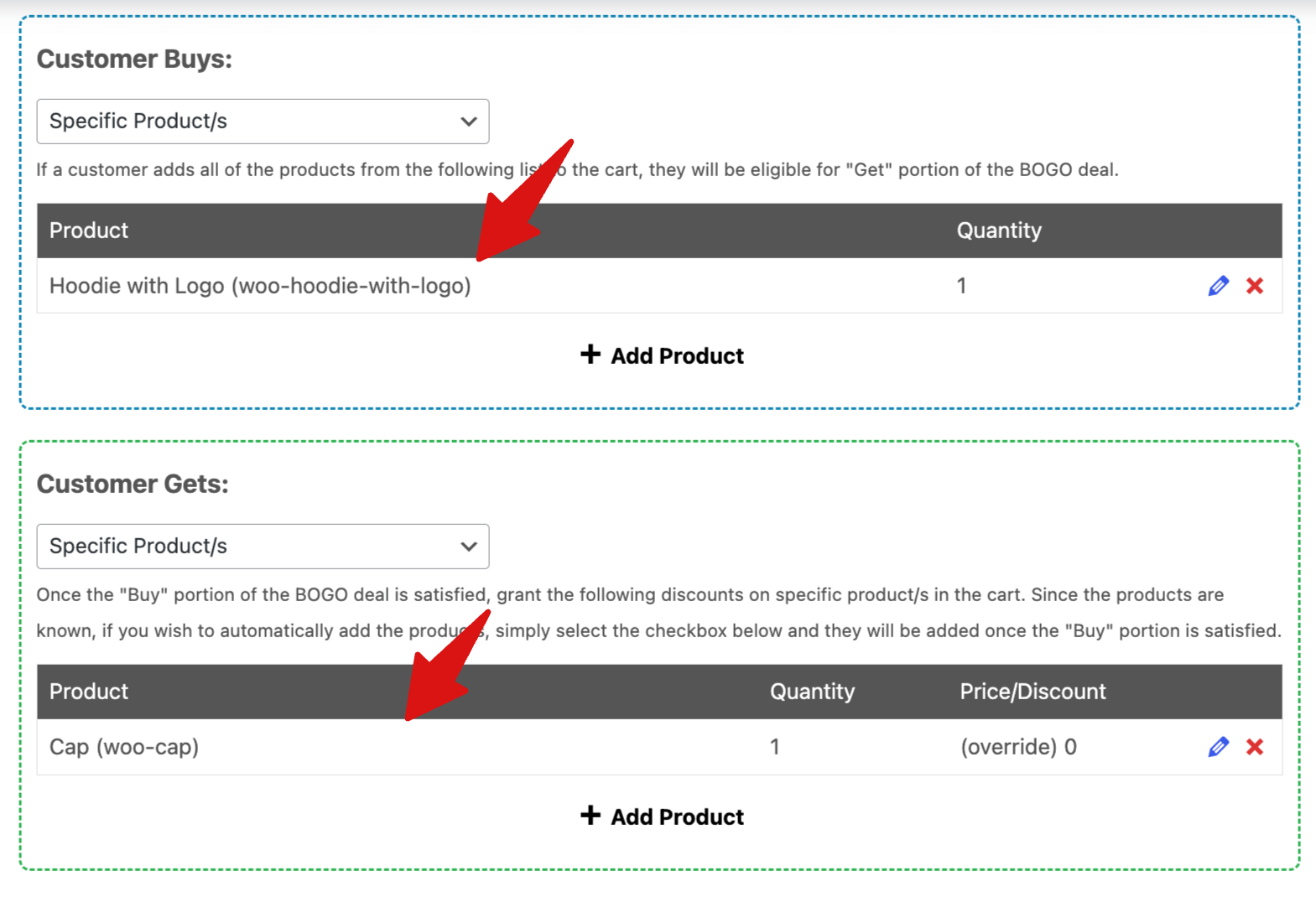Click the Customer Gets section heading
This screenshot has height=897, width=1316.
pyautogui.click(x=133, y=485)
